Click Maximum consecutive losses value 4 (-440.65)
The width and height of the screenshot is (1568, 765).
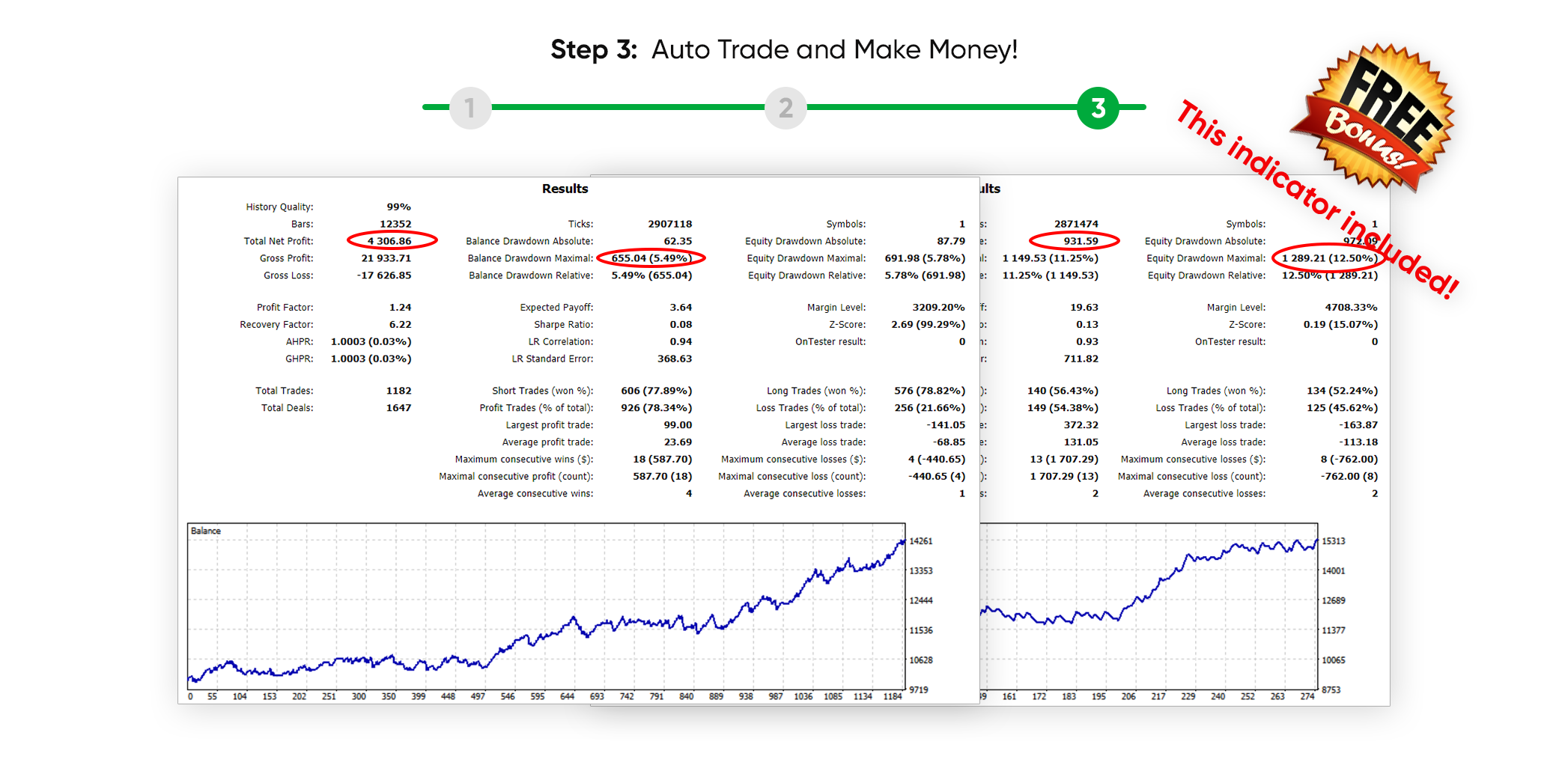point(937,460)
